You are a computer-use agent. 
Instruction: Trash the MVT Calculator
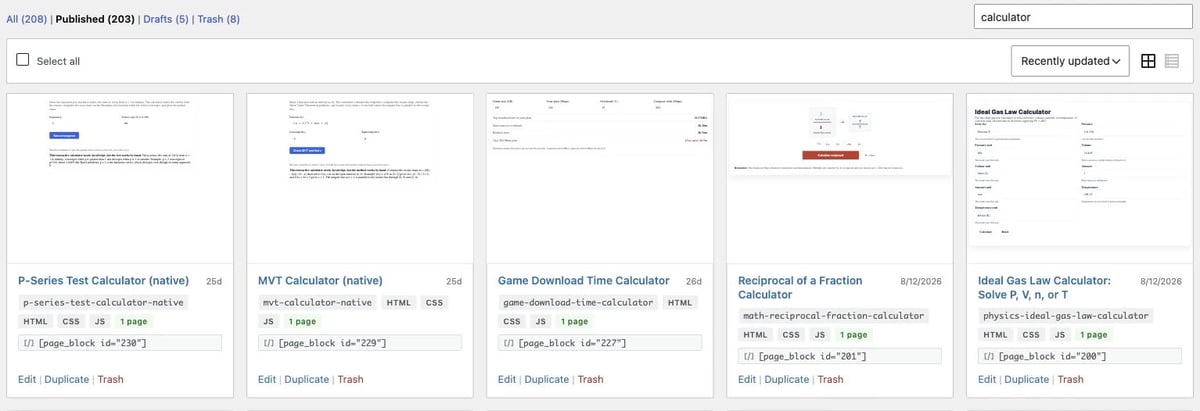[x=350, y=380]
